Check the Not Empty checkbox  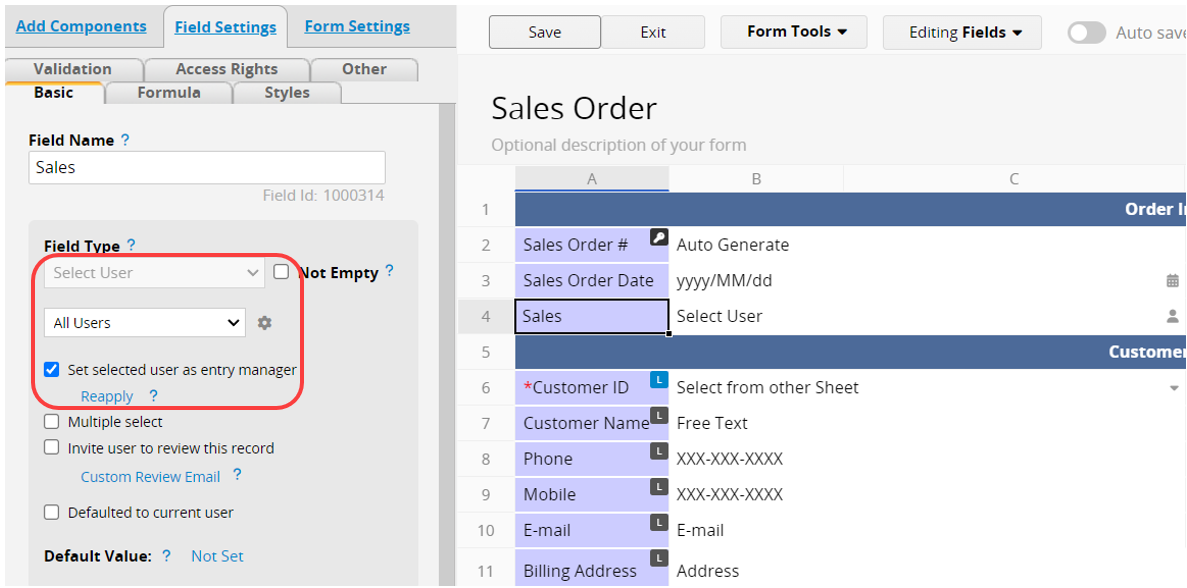(281, 271)
